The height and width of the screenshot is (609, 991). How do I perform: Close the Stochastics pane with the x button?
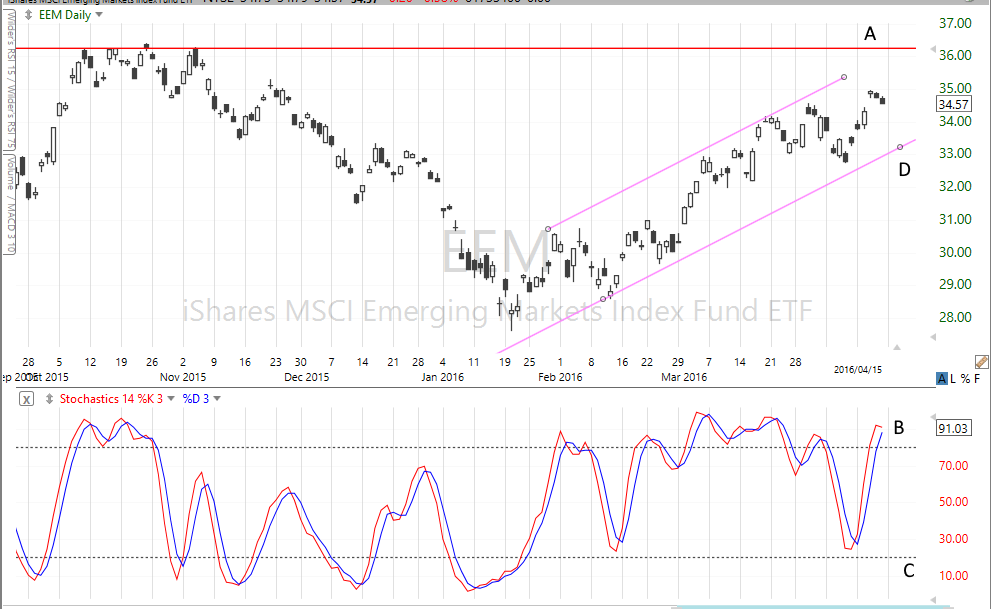26,399
